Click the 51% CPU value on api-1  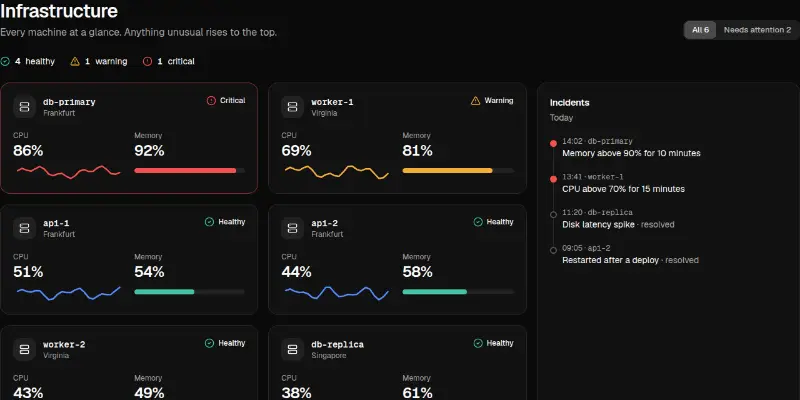pyautogui.click(x=28, y=272)
